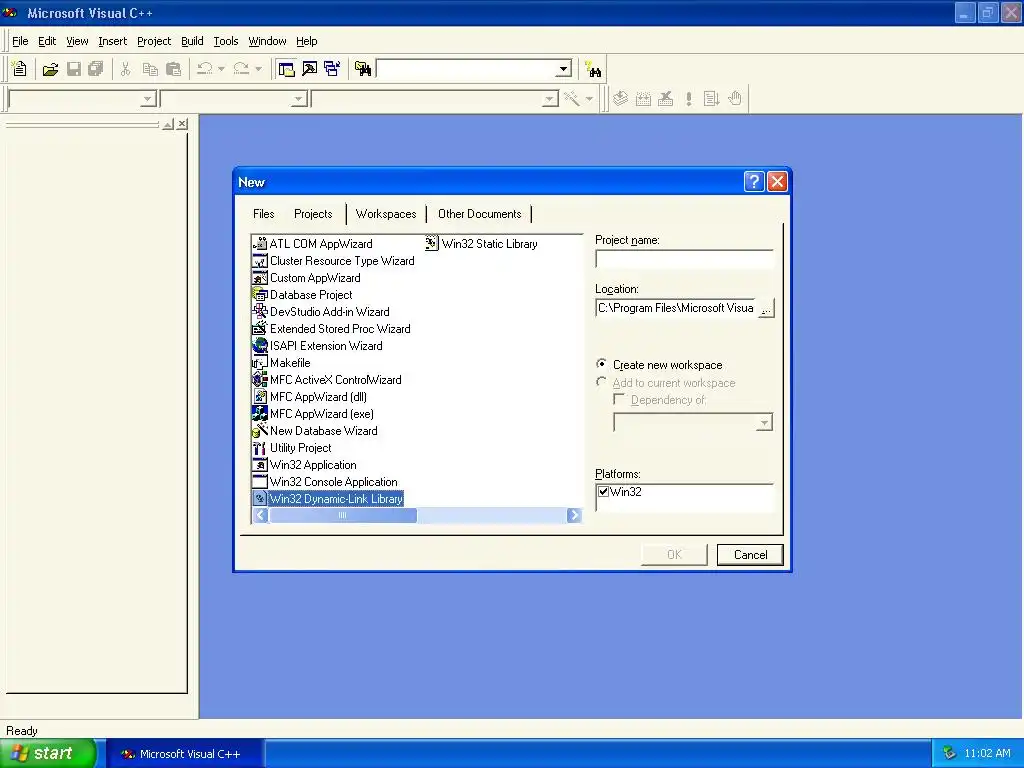Click the project list horizontal scrollbar thumb
Screen dimensions: 1024x768
(342, 515)
